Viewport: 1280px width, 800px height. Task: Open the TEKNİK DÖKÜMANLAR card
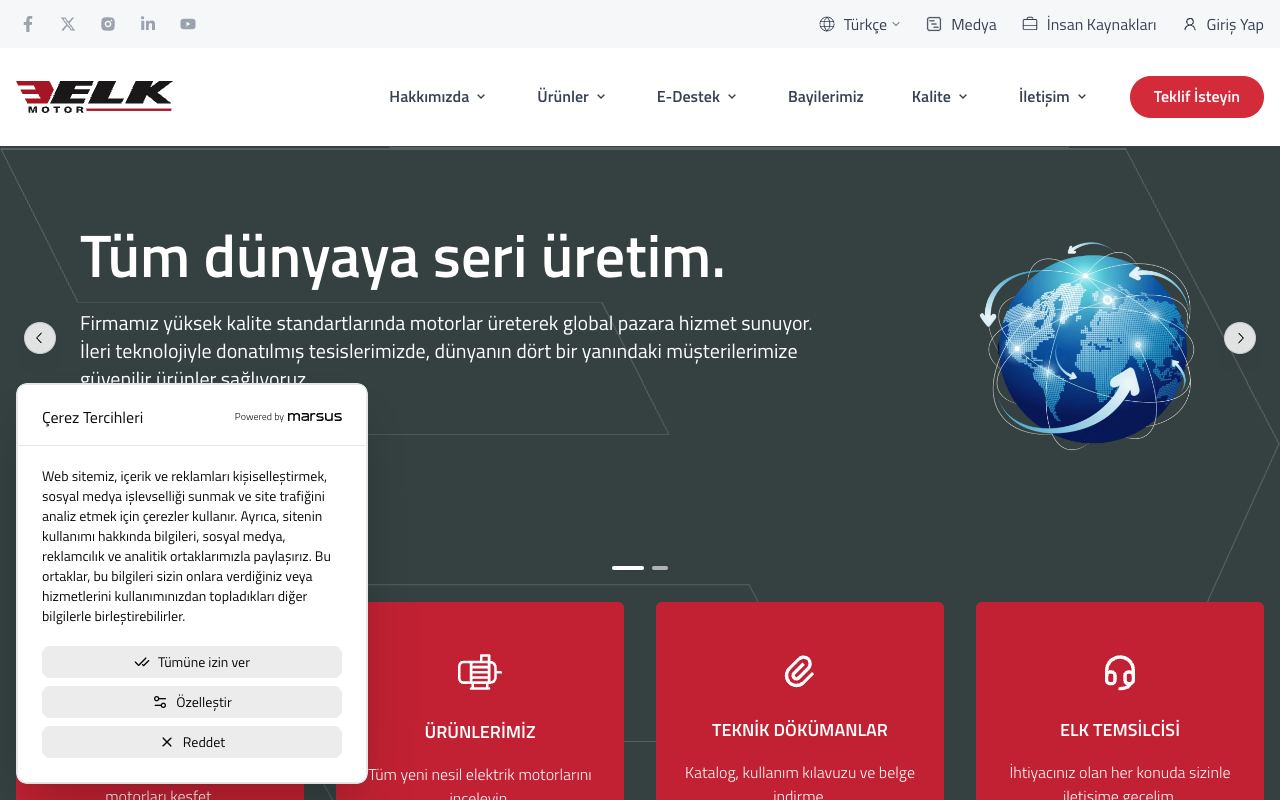pyautogui.click(x=800, y=701)
